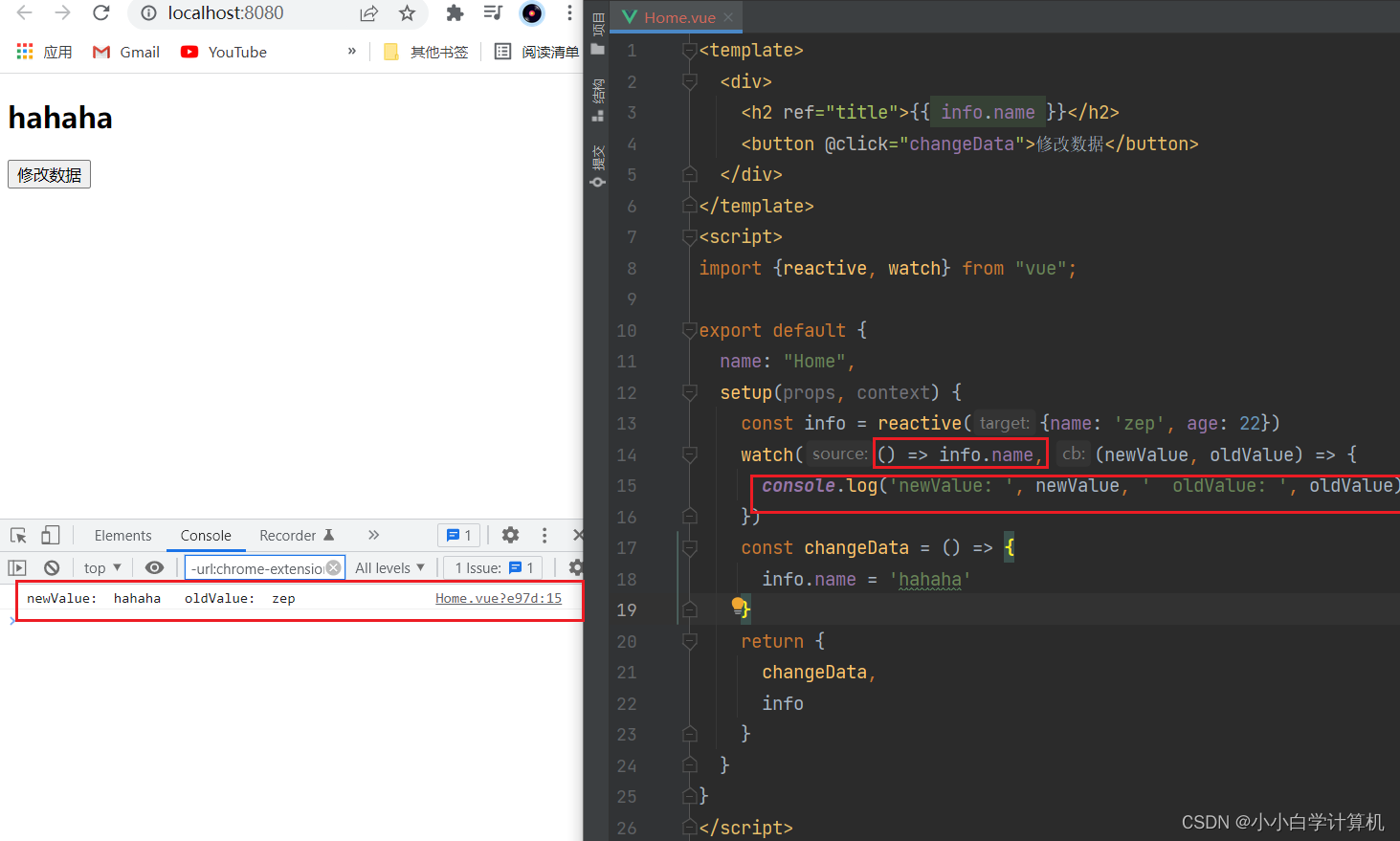Open the 1 Issue link in console toolbar
This screenshot has width=1400, height=841.
494,568
